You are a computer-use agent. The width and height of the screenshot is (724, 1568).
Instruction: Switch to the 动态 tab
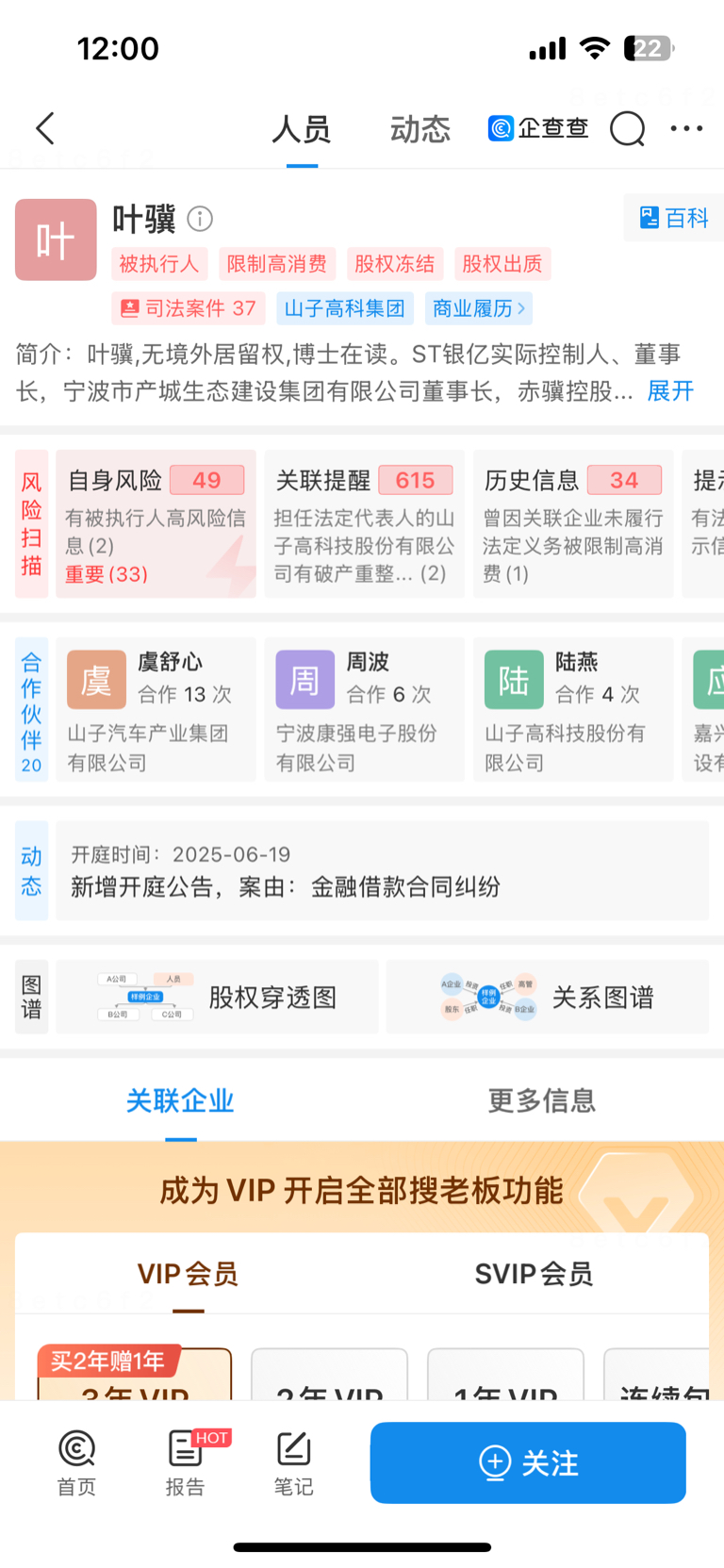click(x=420, y=129)
